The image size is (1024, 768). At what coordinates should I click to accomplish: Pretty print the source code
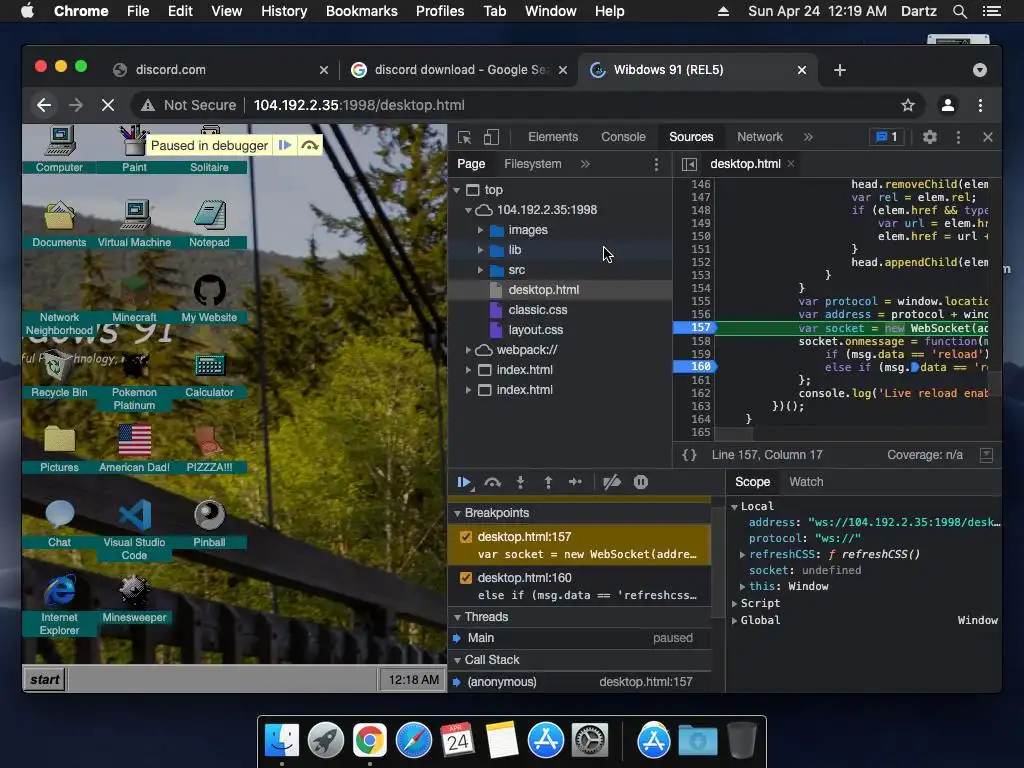point(689,455)
